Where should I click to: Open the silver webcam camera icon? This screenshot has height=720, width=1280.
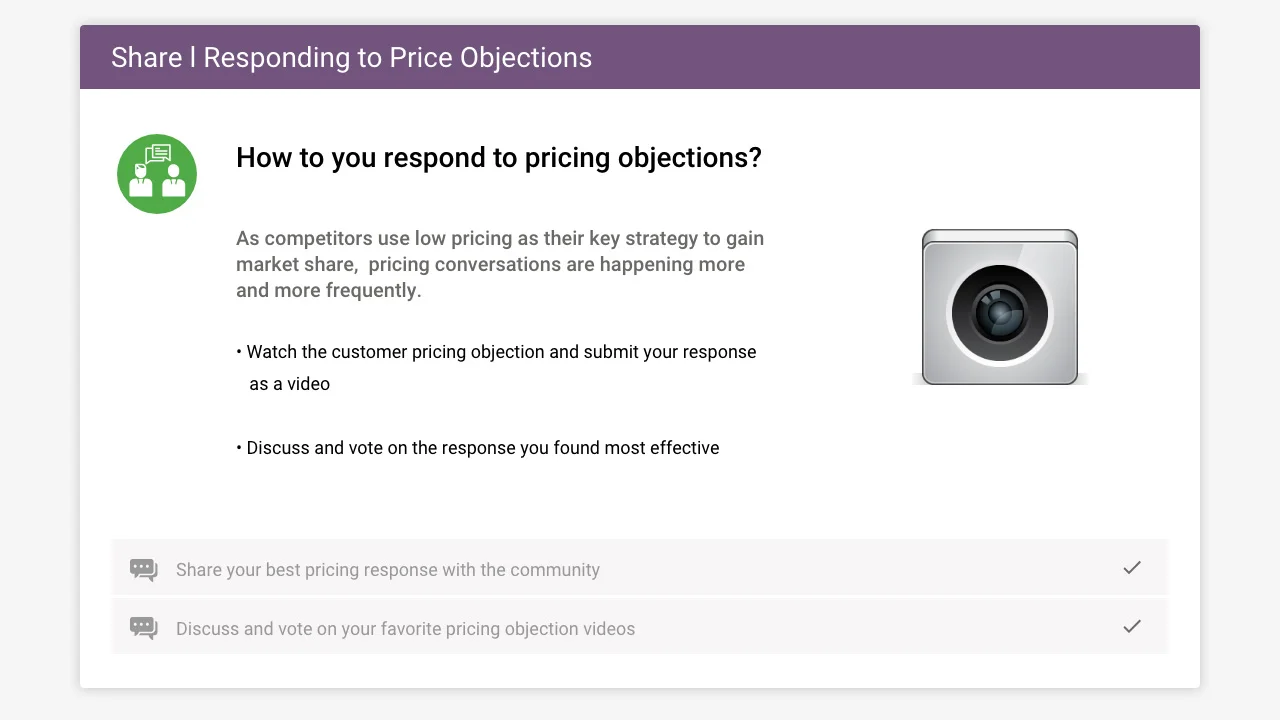click(1000, 307)
